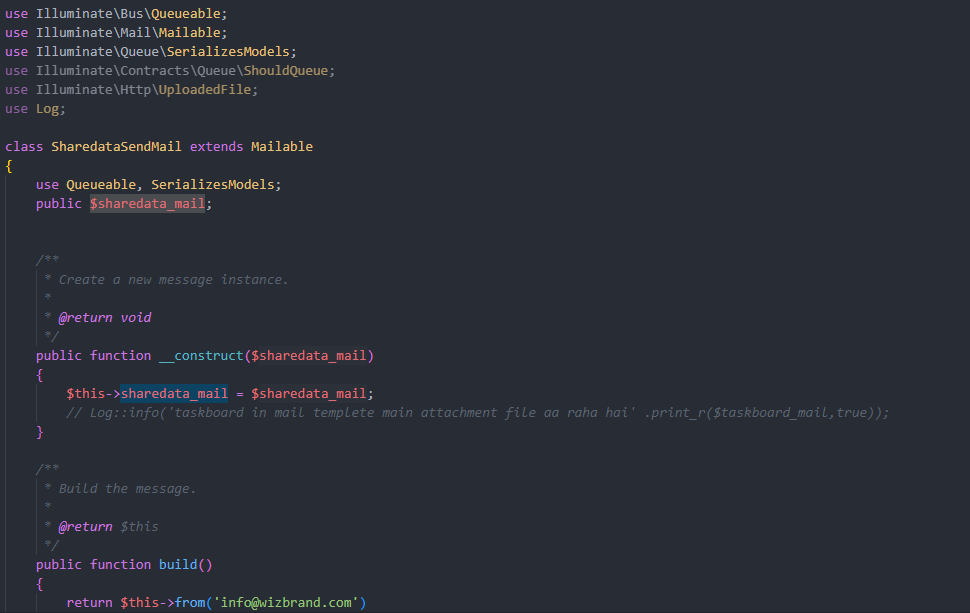Click 'Log' in the use Log line
The image size is (970, 613).
47,109
